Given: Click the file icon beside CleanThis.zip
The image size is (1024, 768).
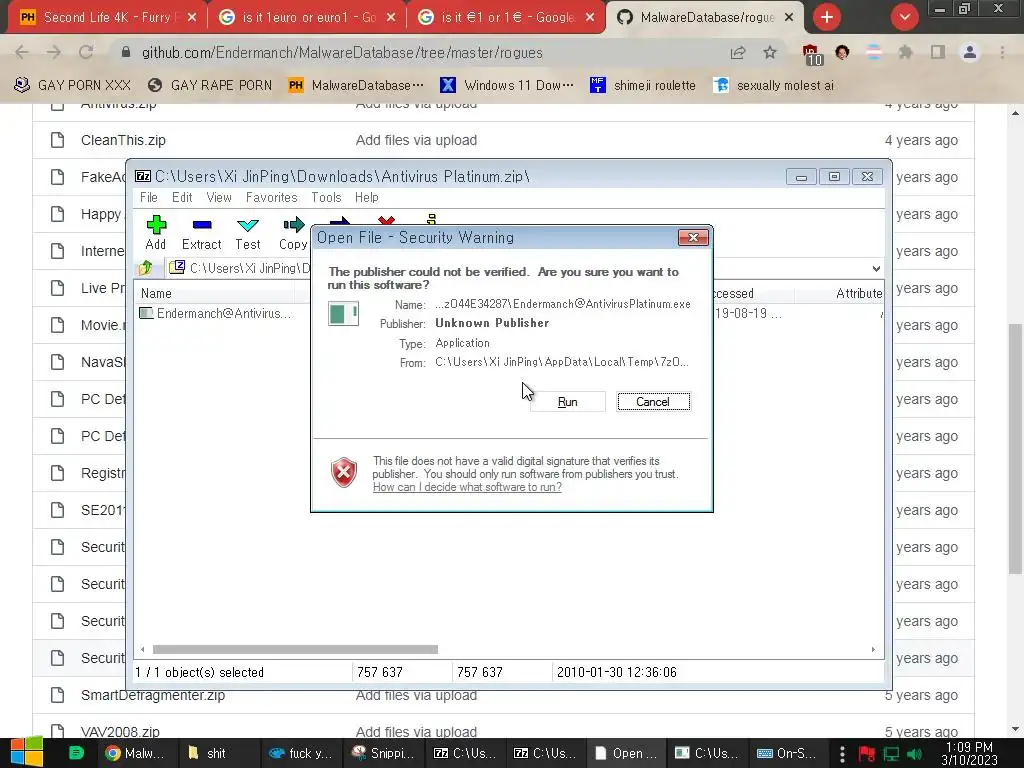Looking at the screenshot, I should pos(57,140).
